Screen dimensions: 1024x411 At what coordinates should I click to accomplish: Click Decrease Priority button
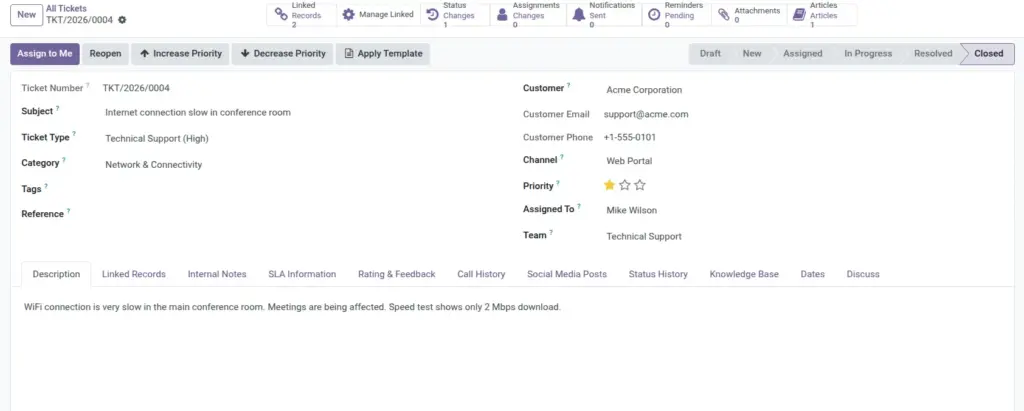tap(283, 54)
